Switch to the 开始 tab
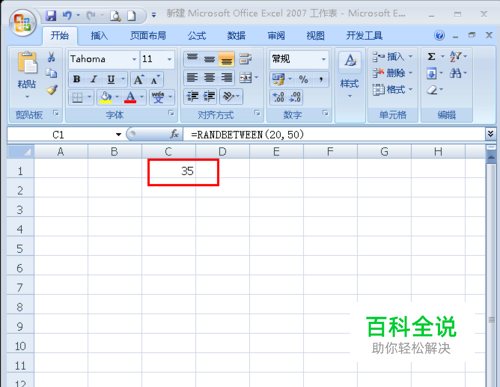Viewport: 500px width, 387px height. pos(60,35)
